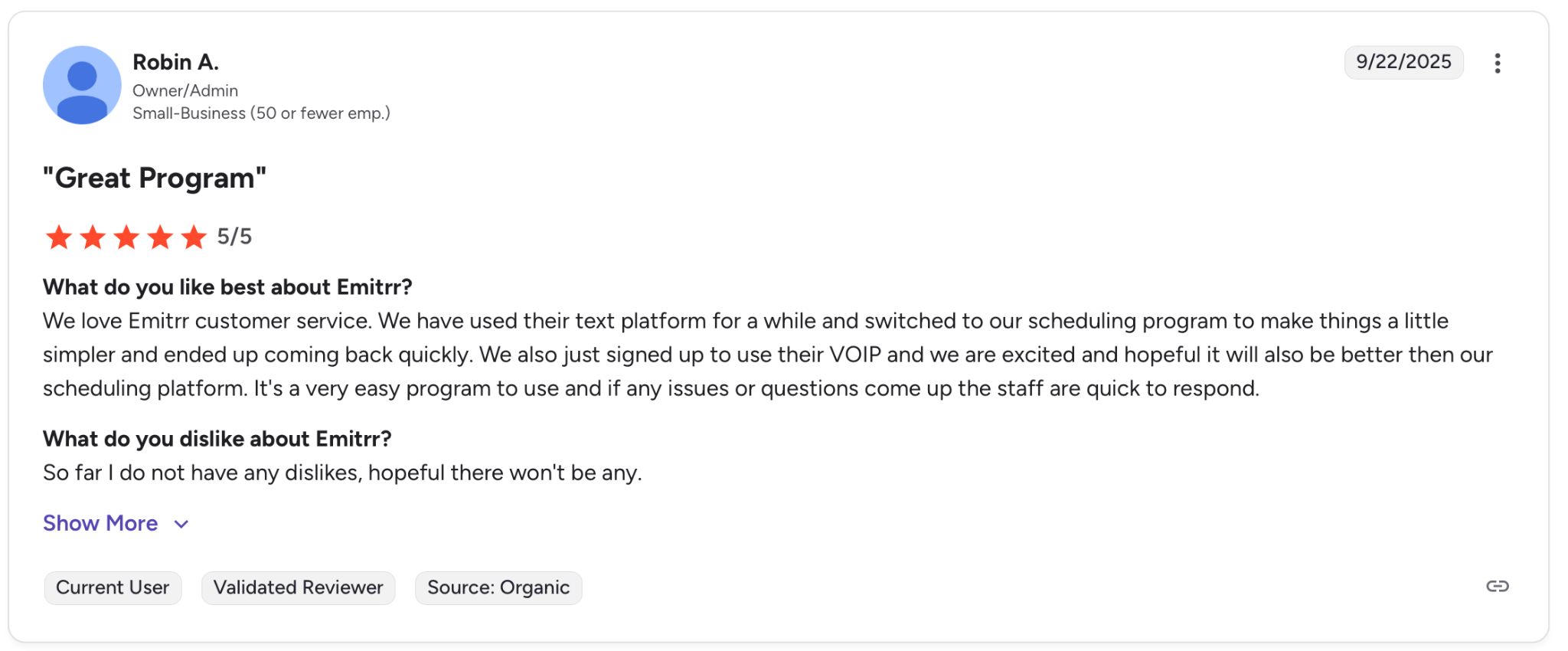The image size is (1568, 651).
Task: Click the 9/22/2025 date badge
Action: click(1403, 62)
